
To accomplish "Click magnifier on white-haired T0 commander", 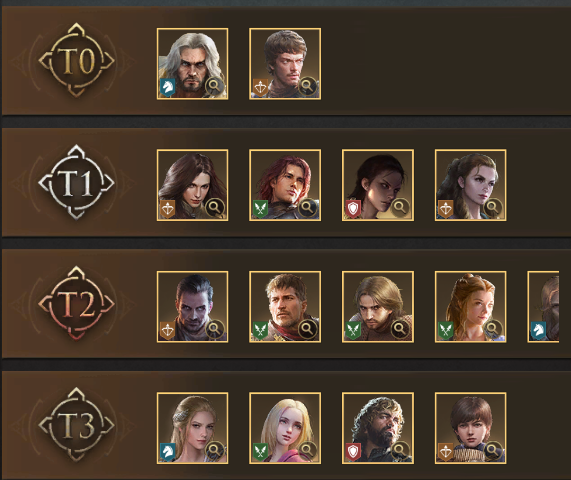I will pyautogui.click(x=215, y=86).
